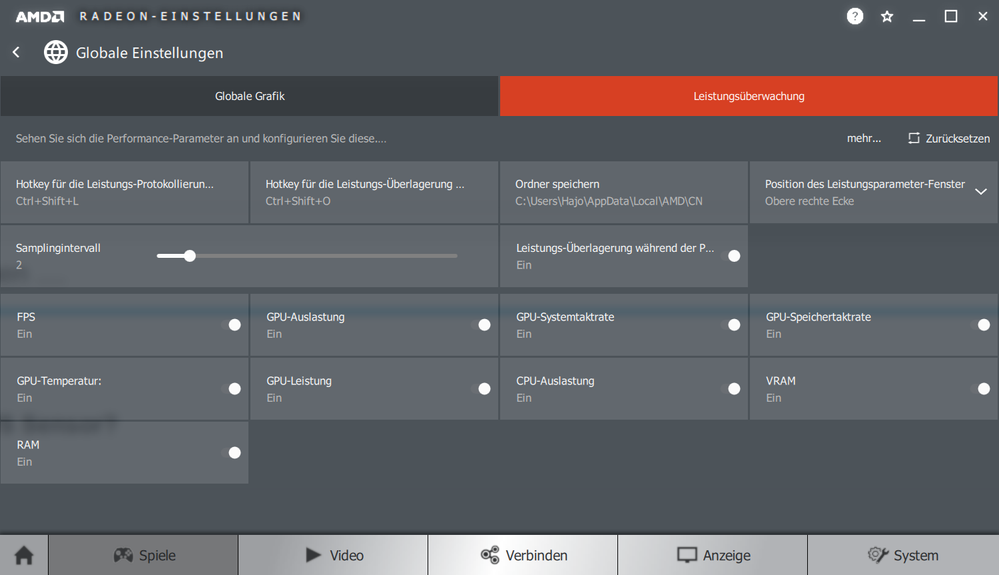
Task: Switch to Globale Grafik tab
Action: (x=250, y=96)
